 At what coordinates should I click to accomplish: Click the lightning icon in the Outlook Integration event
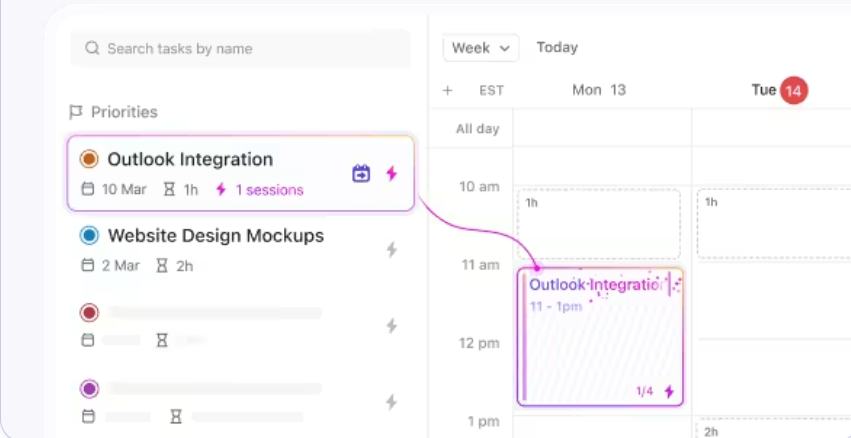pyautogui.click(x=669, y=391)
